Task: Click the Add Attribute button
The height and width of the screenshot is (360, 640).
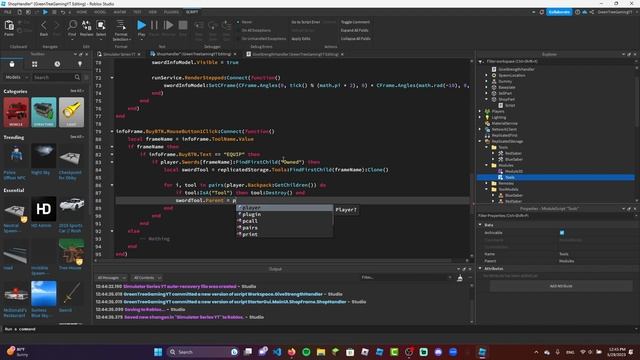Action: click(x=561, y=286)
